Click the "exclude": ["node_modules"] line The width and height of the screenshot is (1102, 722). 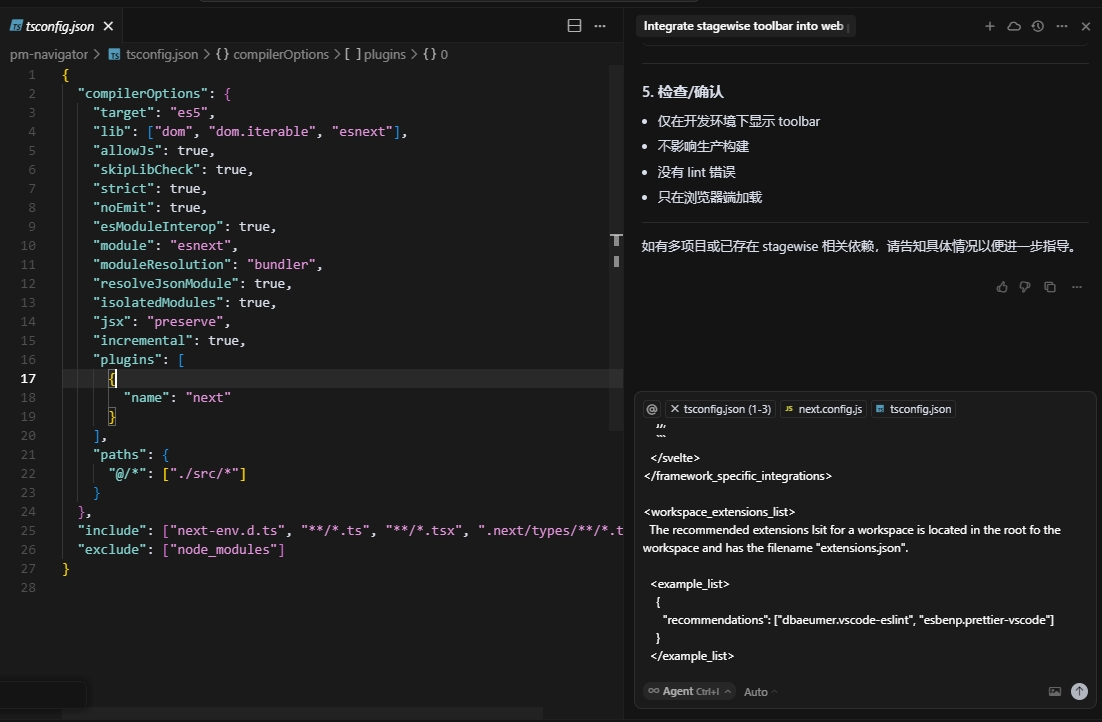(x=181, y=549)
